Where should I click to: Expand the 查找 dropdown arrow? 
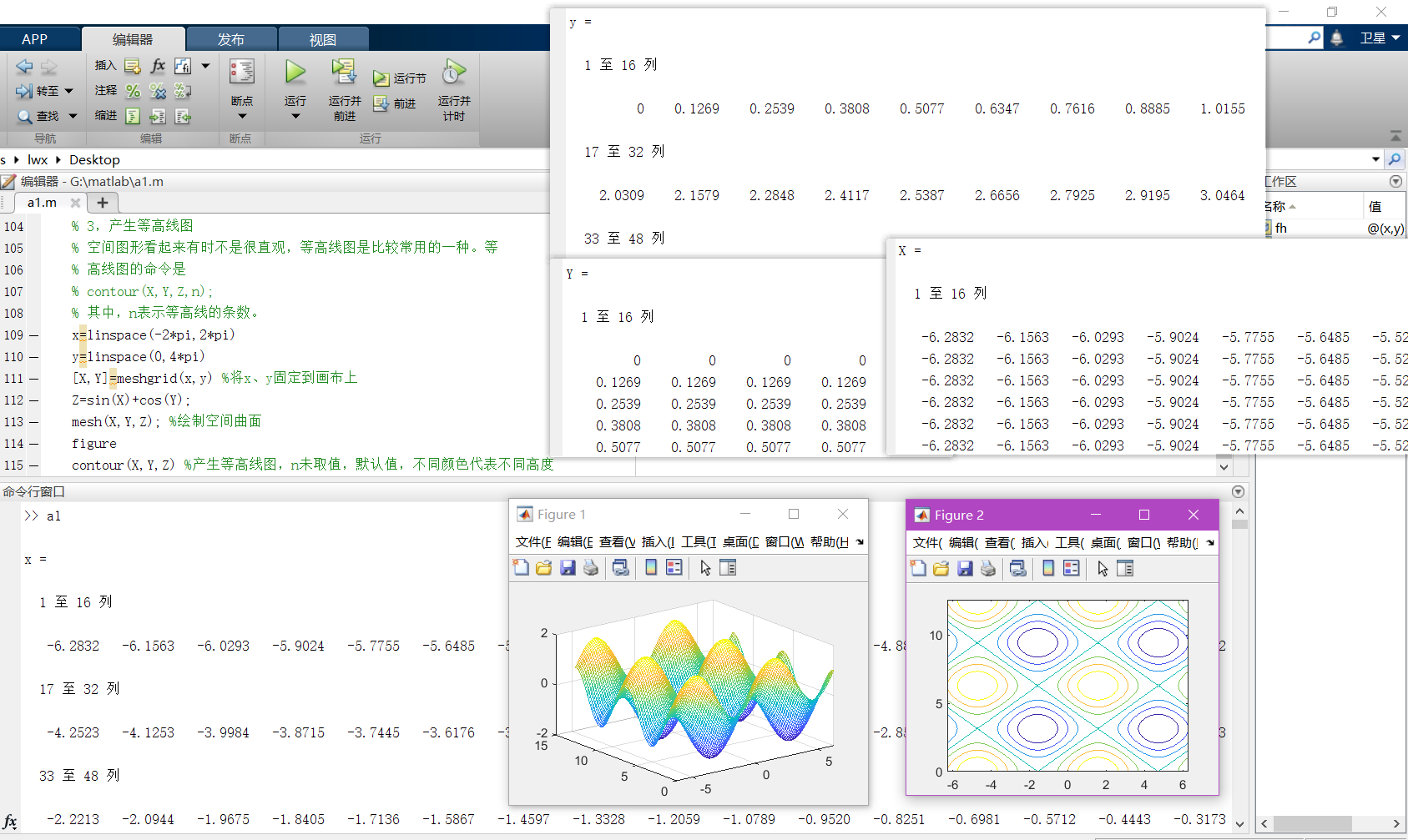pyautogui.click(x=73, y=116)
